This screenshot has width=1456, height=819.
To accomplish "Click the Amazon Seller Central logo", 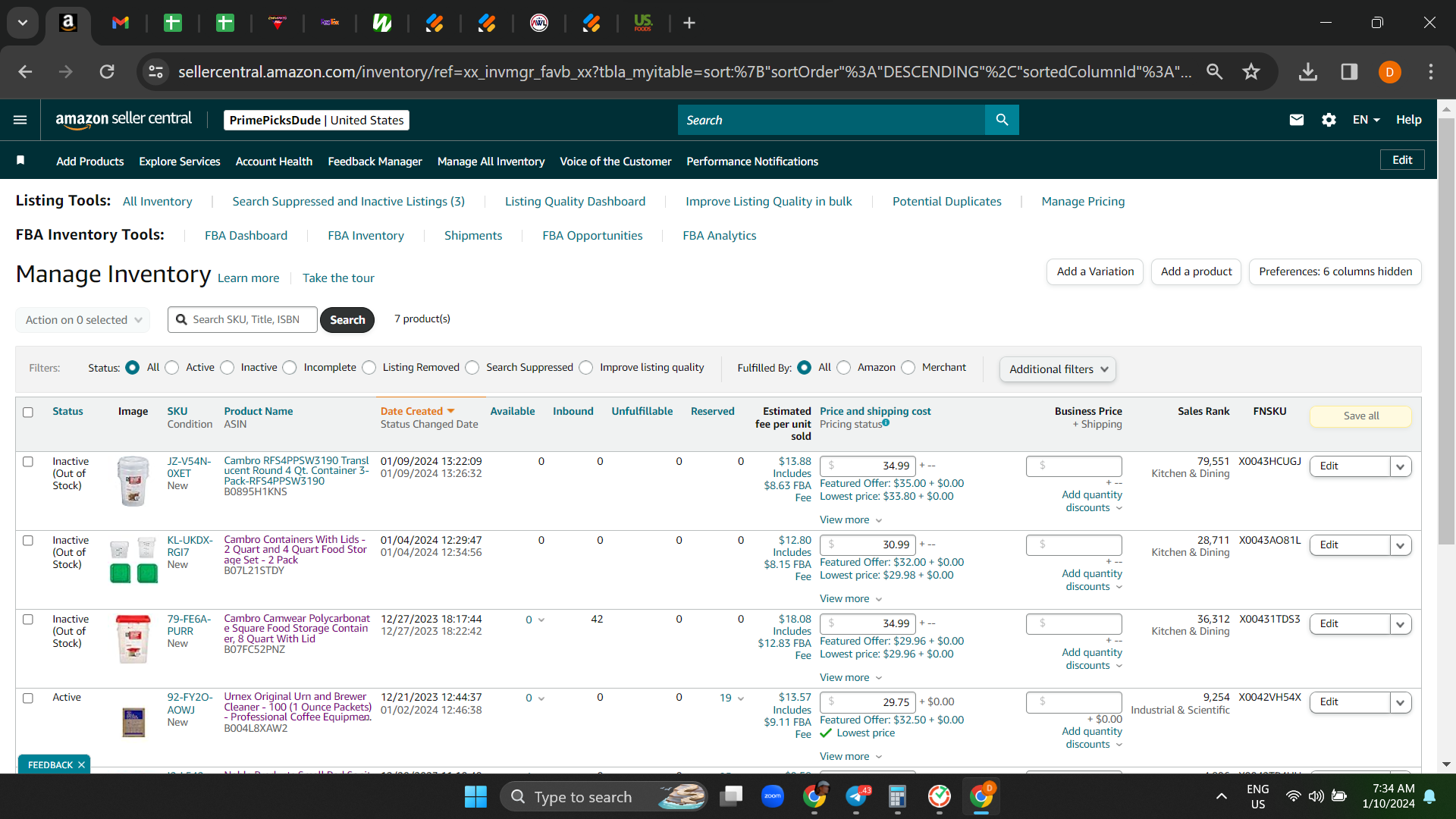I will [124, 120].
